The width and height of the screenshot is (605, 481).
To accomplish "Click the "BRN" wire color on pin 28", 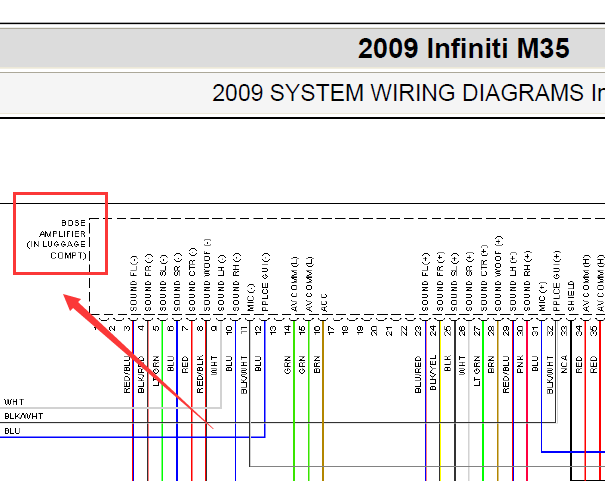I will pyautogui.click(x=491, y=365).
